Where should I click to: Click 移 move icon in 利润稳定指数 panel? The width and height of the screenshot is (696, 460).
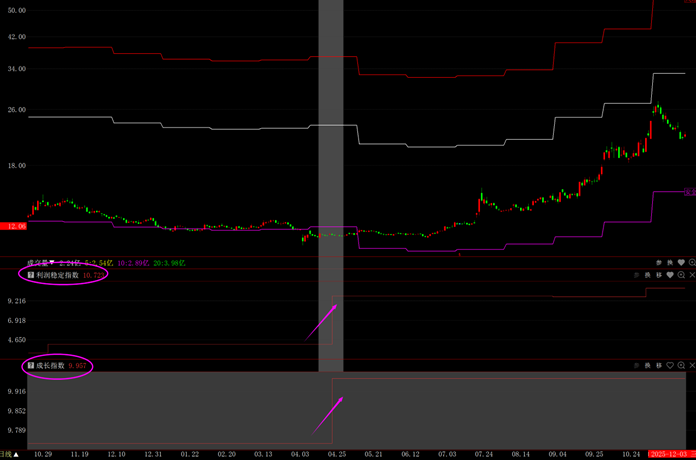coord(658,274)
